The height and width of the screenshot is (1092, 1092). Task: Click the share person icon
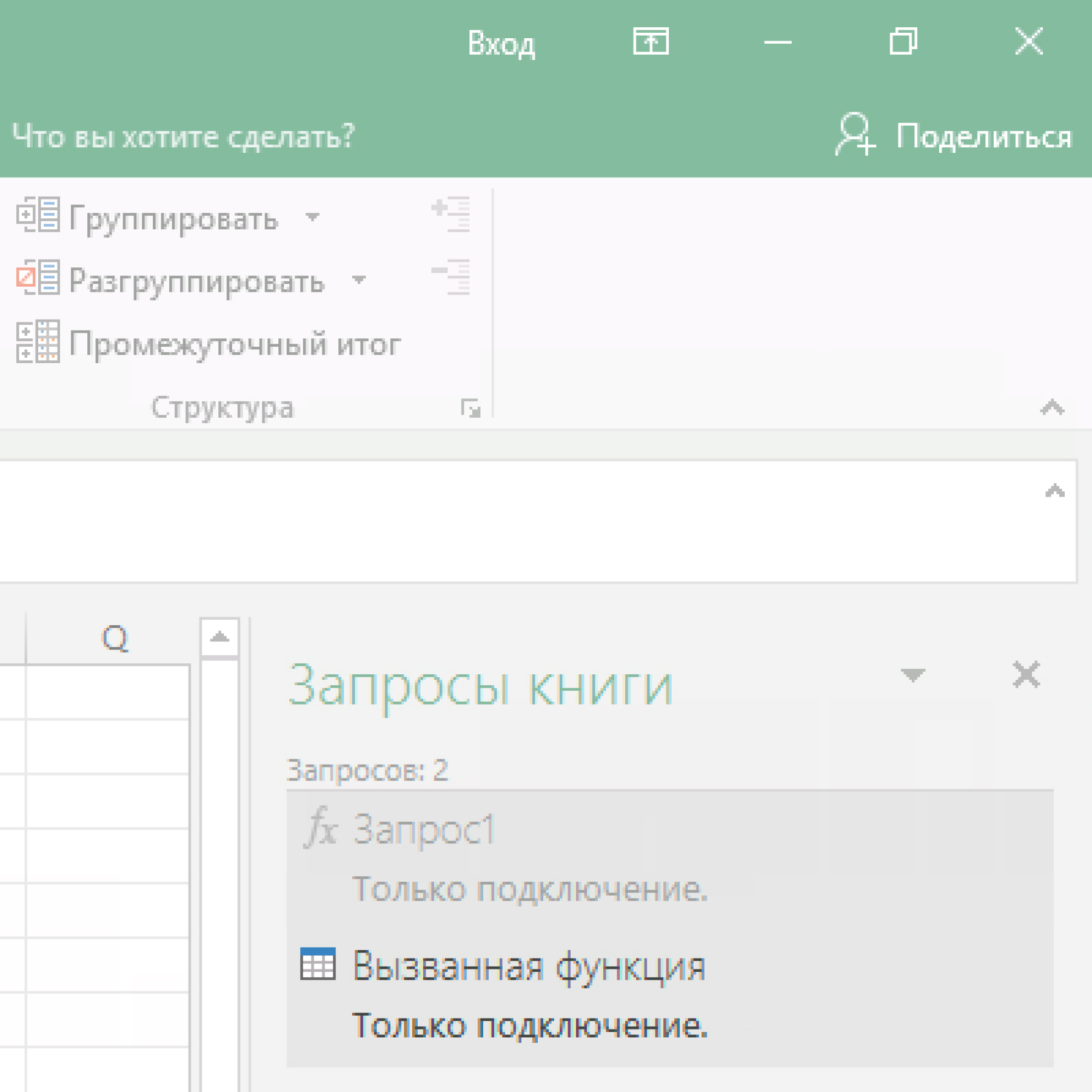click(854, 134)
